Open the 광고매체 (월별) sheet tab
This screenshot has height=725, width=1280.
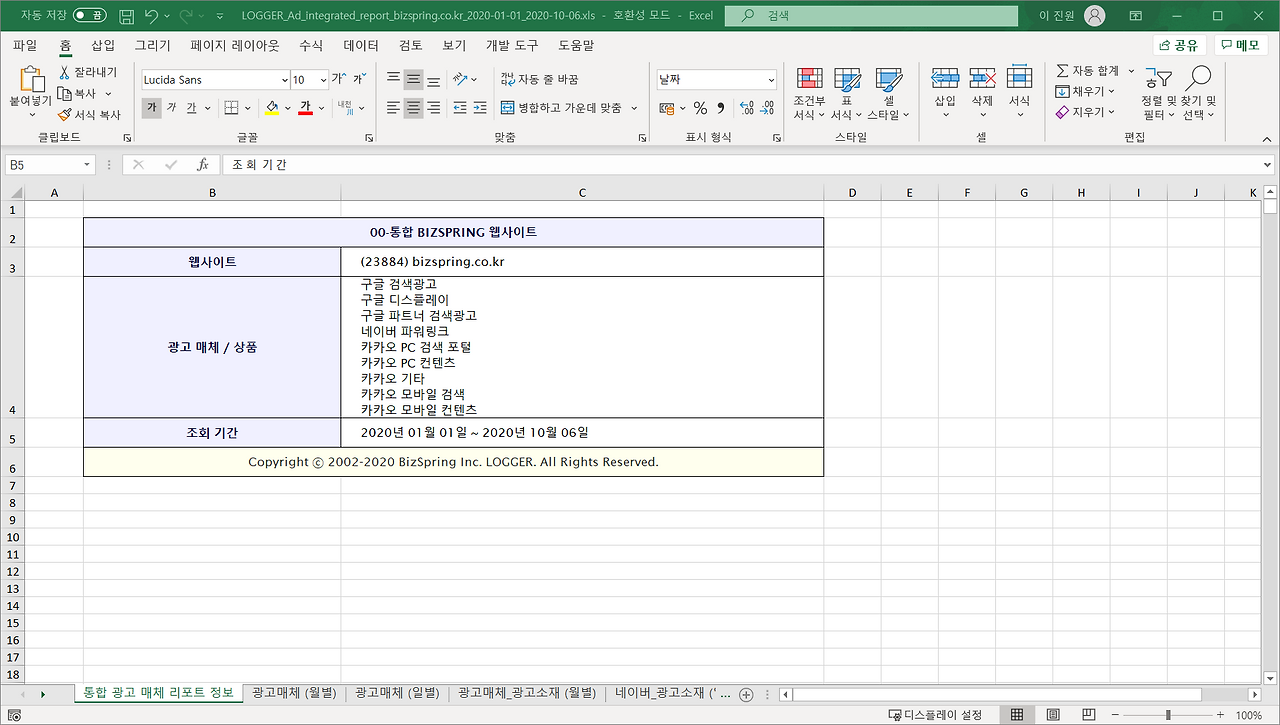[294, 694]
